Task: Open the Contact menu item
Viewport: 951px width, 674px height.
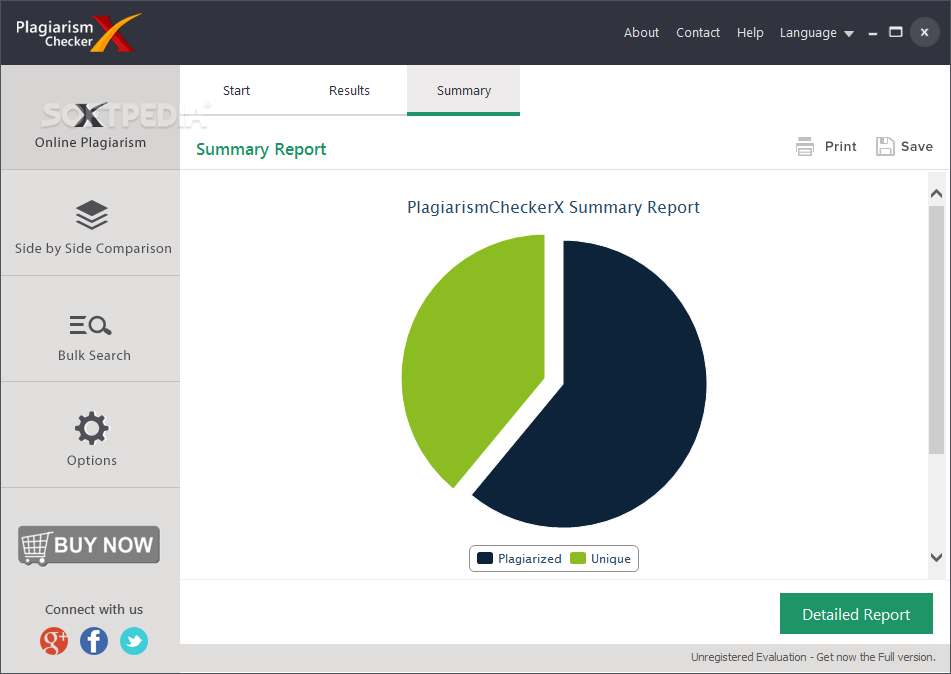Action: (697, 33)
